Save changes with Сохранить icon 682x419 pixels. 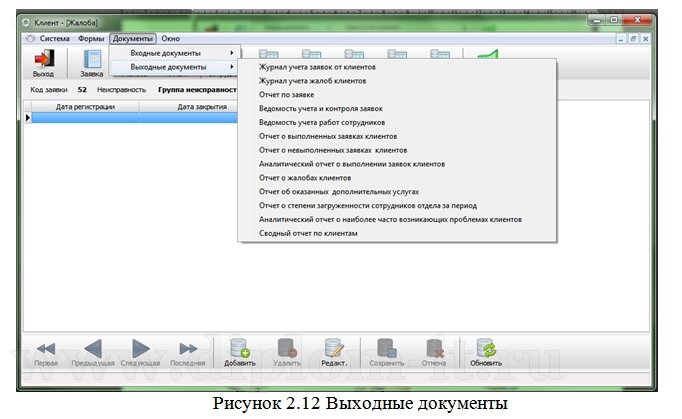tap(387, 348)
